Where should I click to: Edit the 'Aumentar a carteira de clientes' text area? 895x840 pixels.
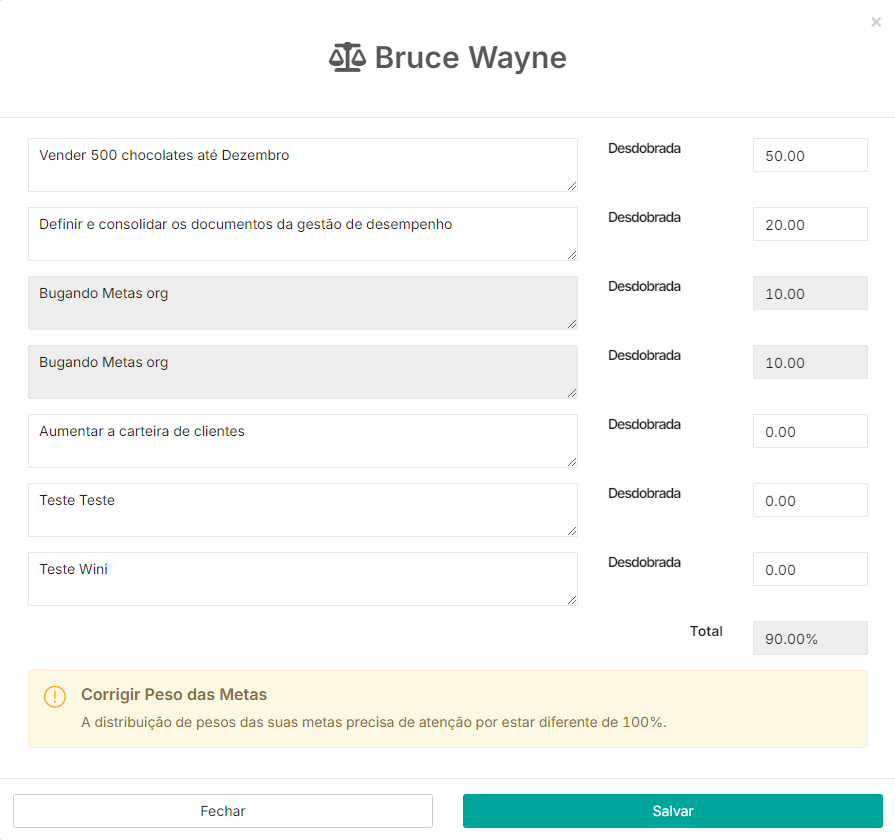click(x=303, y=441)
